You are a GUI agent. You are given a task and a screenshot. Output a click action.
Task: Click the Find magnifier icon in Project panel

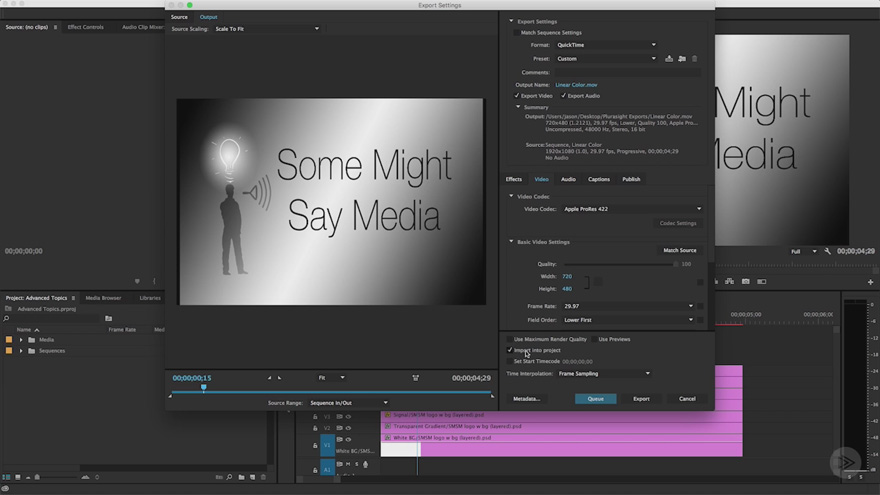(229, 477)
